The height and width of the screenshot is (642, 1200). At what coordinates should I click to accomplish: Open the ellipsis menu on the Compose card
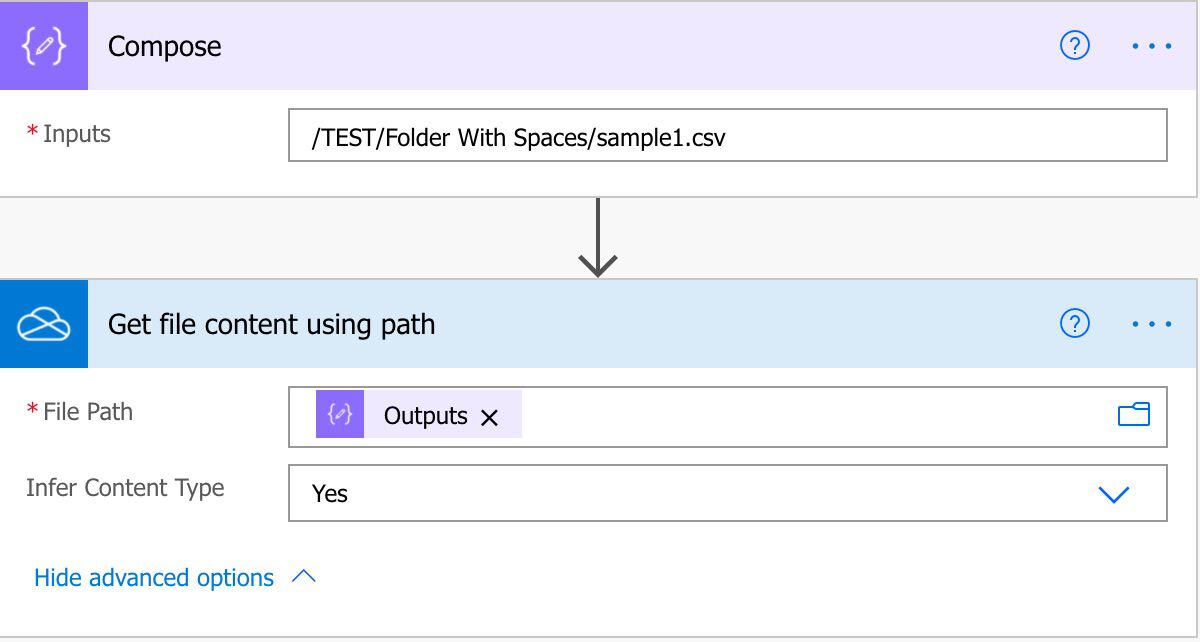point(1152,45)
